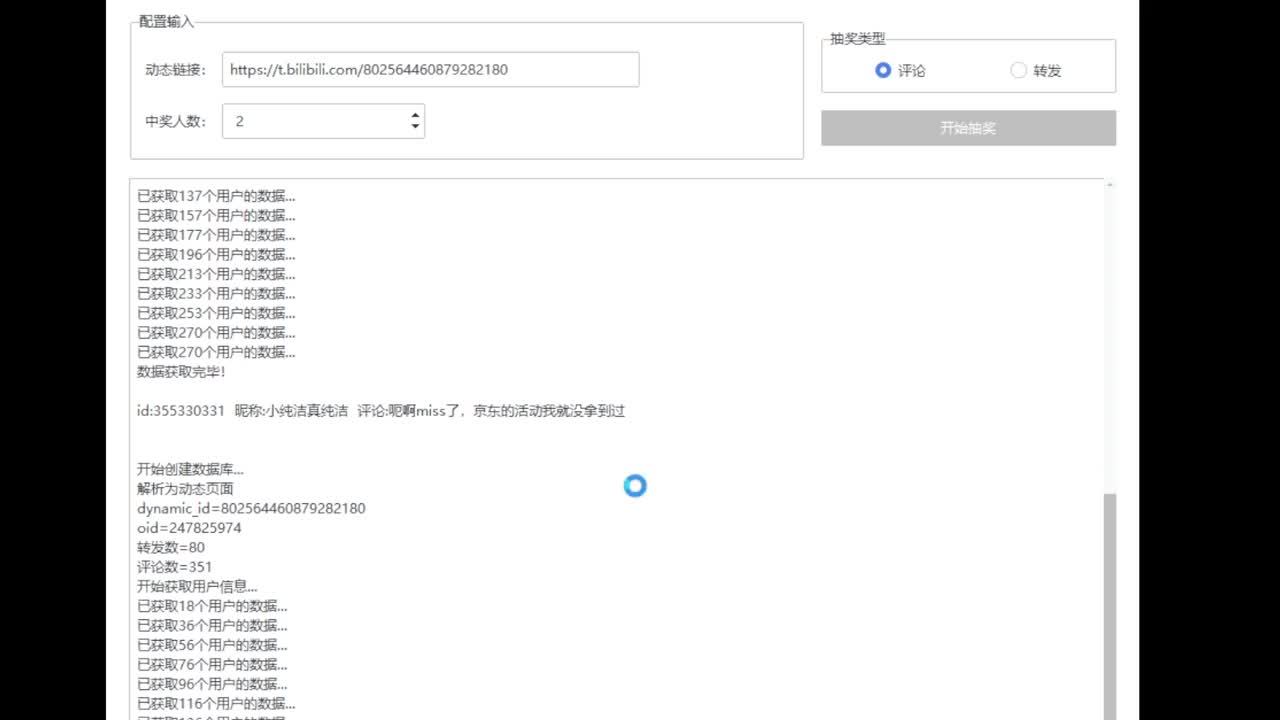Click the 评论数=351 log entry
1280x720 pixels.
[x=175, y=567]
